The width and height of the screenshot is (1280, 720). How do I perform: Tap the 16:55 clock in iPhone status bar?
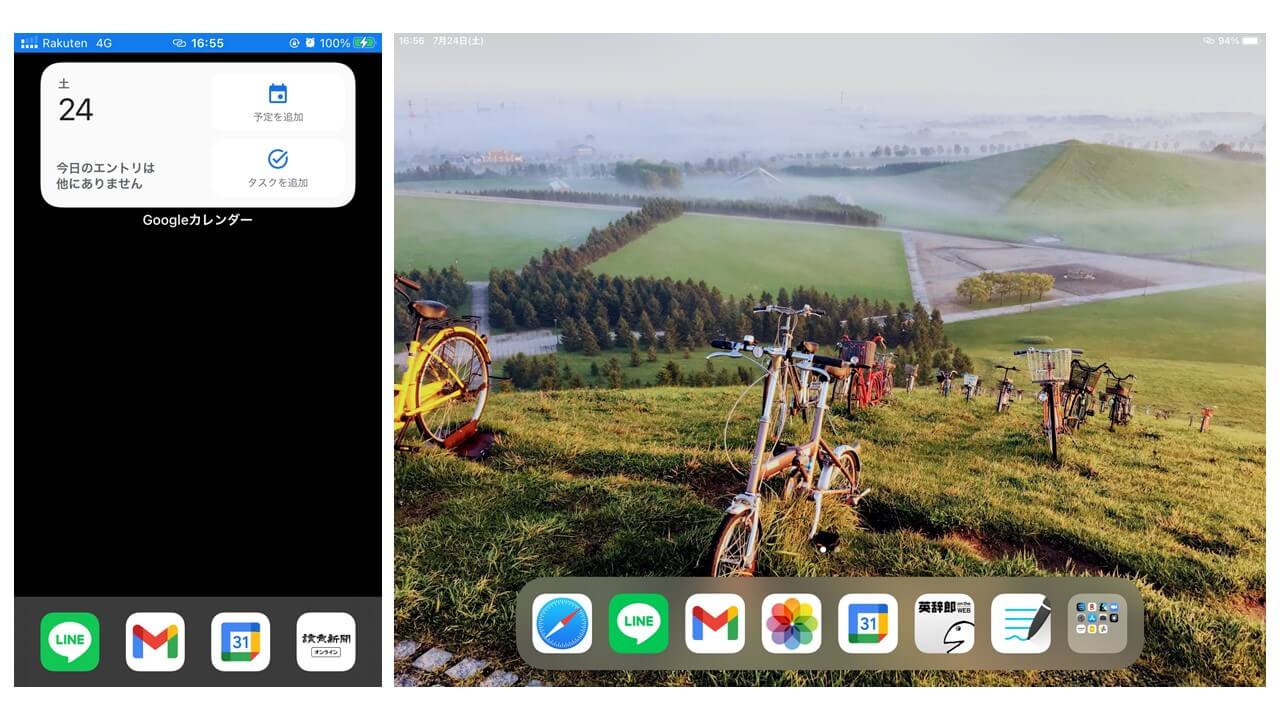click(x=207, y=43)
